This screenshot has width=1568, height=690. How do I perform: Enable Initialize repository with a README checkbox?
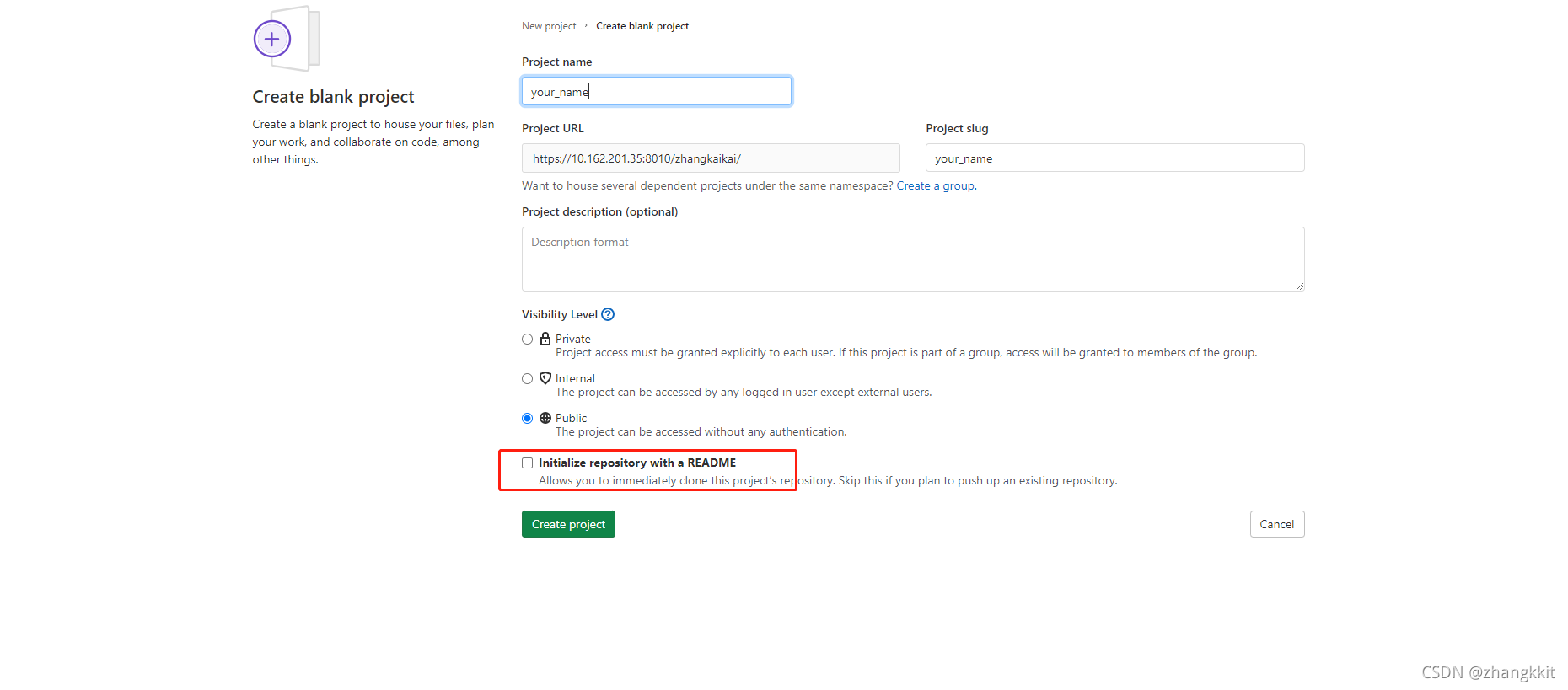[x=527, y=463]
